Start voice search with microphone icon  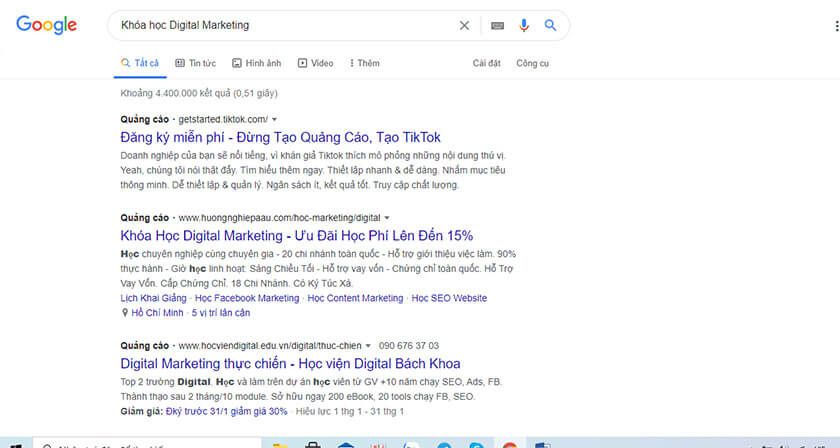click(x=524, y=25)
